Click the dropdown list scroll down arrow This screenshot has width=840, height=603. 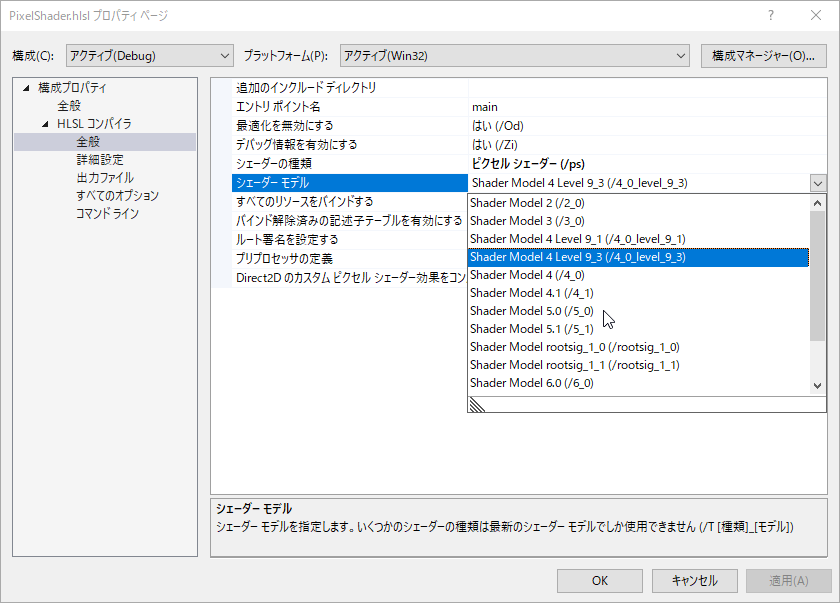coord(817,386)
